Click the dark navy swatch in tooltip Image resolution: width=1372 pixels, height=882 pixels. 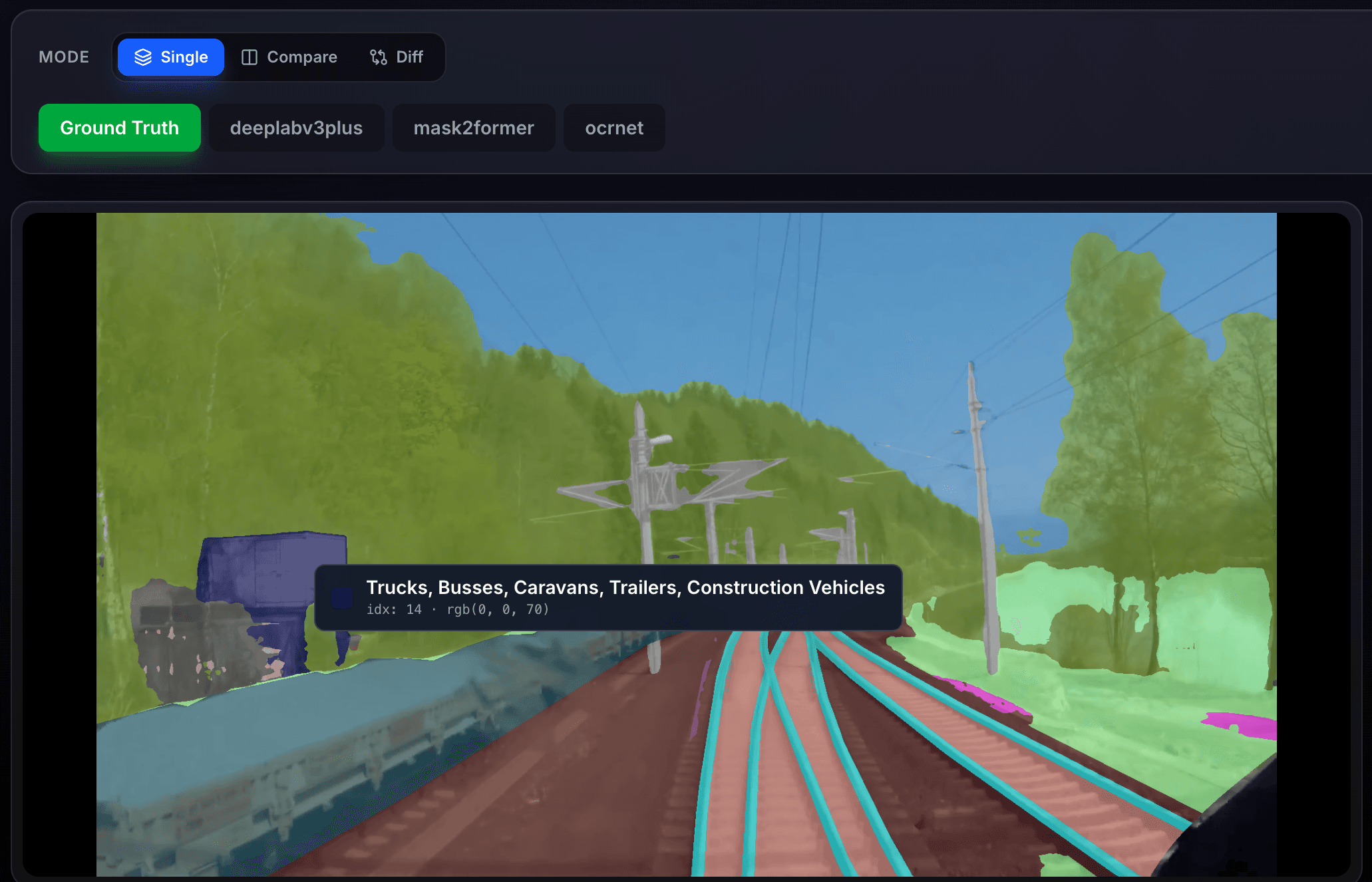(x=342, y=597)
